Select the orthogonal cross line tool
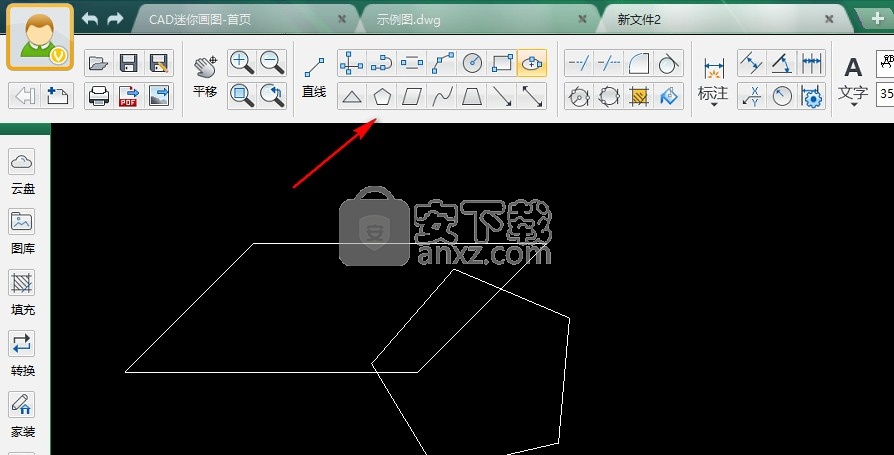The height and width of the screenshot is (455, 894). [x=352, y=63]
